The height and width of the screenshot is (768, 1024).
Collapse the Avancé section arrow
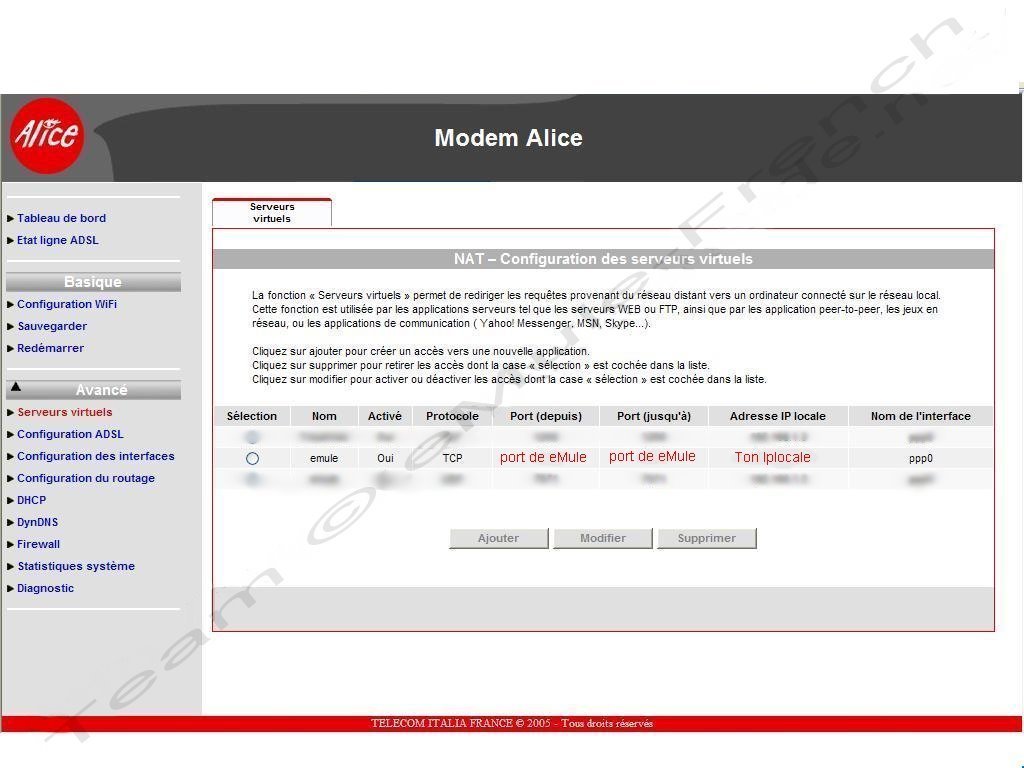16,387
